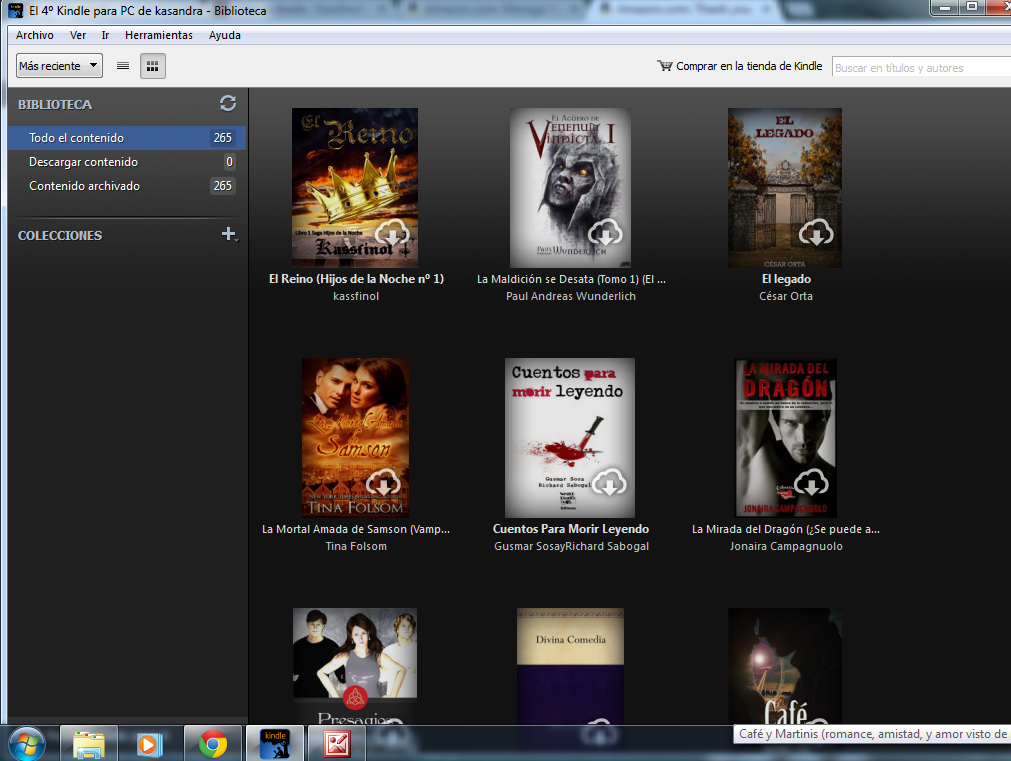Click title text El legado
The height and width of the screenshot is (761, 1011).
tap(786, 279)
